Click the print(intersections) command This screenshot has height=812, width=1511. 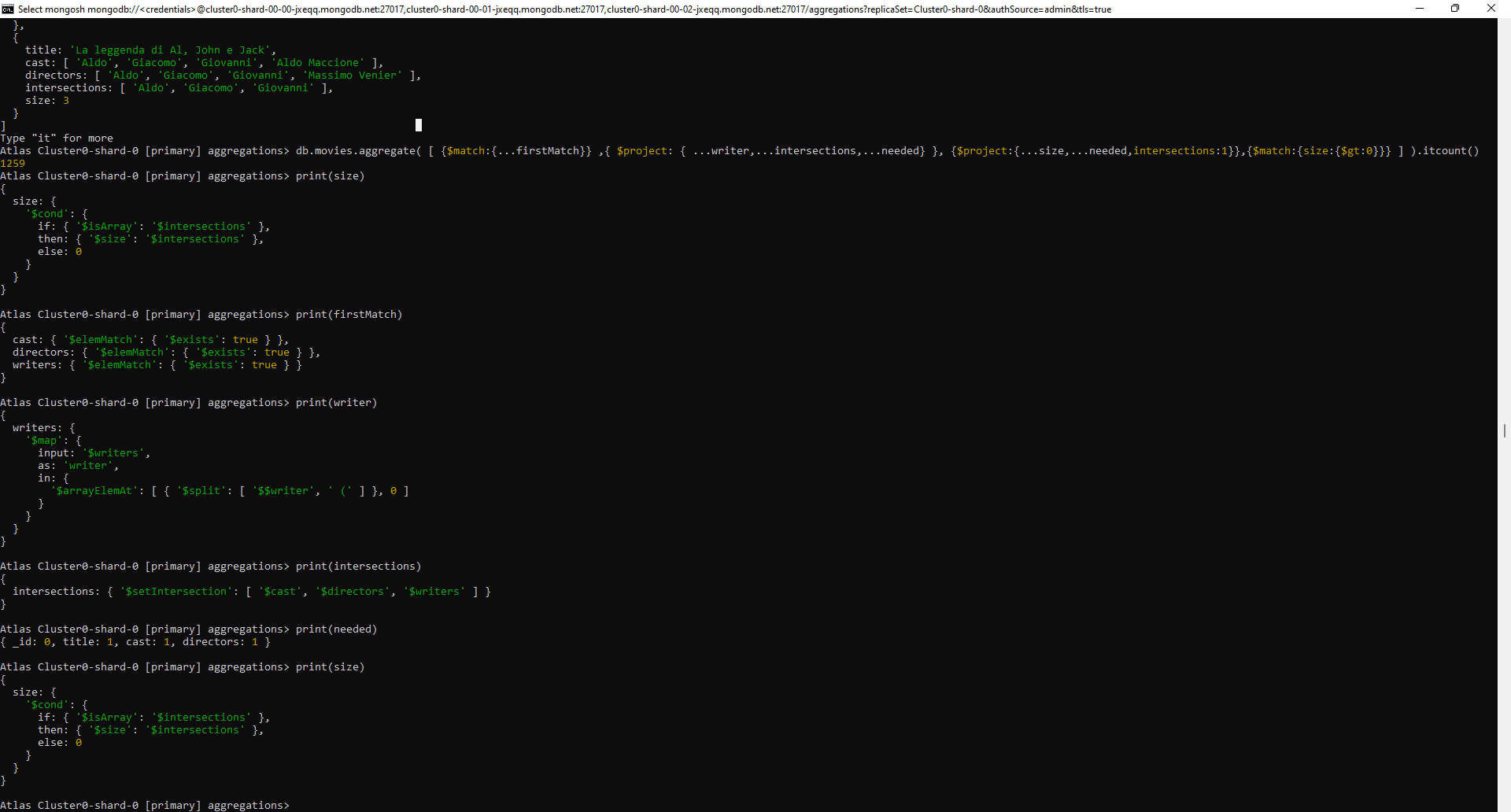click(x=358, y=567)
